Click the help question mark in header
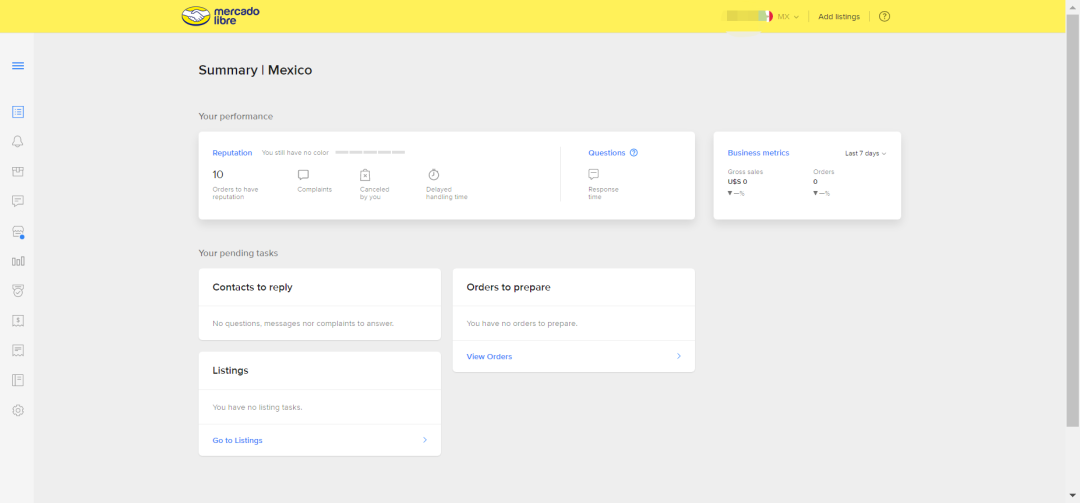 click(x=885, y=17)
